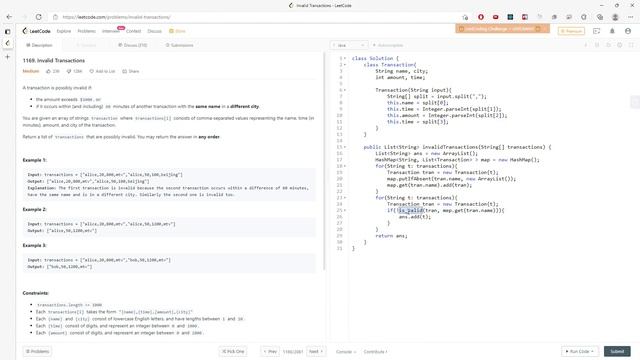
Task: Click the Share link
Action: (x=131, y=71)
